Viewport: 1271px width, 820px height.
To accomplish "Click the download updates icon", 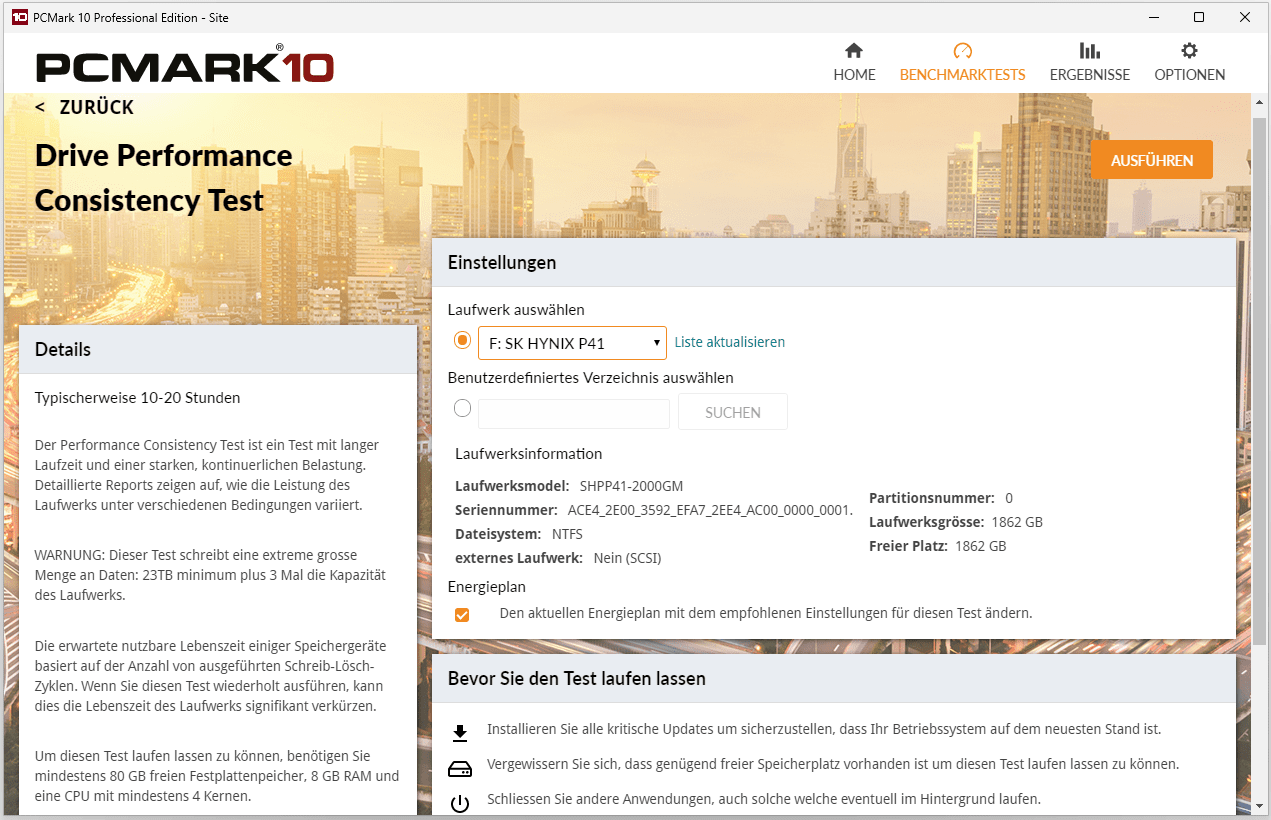I will pos(460,733).
